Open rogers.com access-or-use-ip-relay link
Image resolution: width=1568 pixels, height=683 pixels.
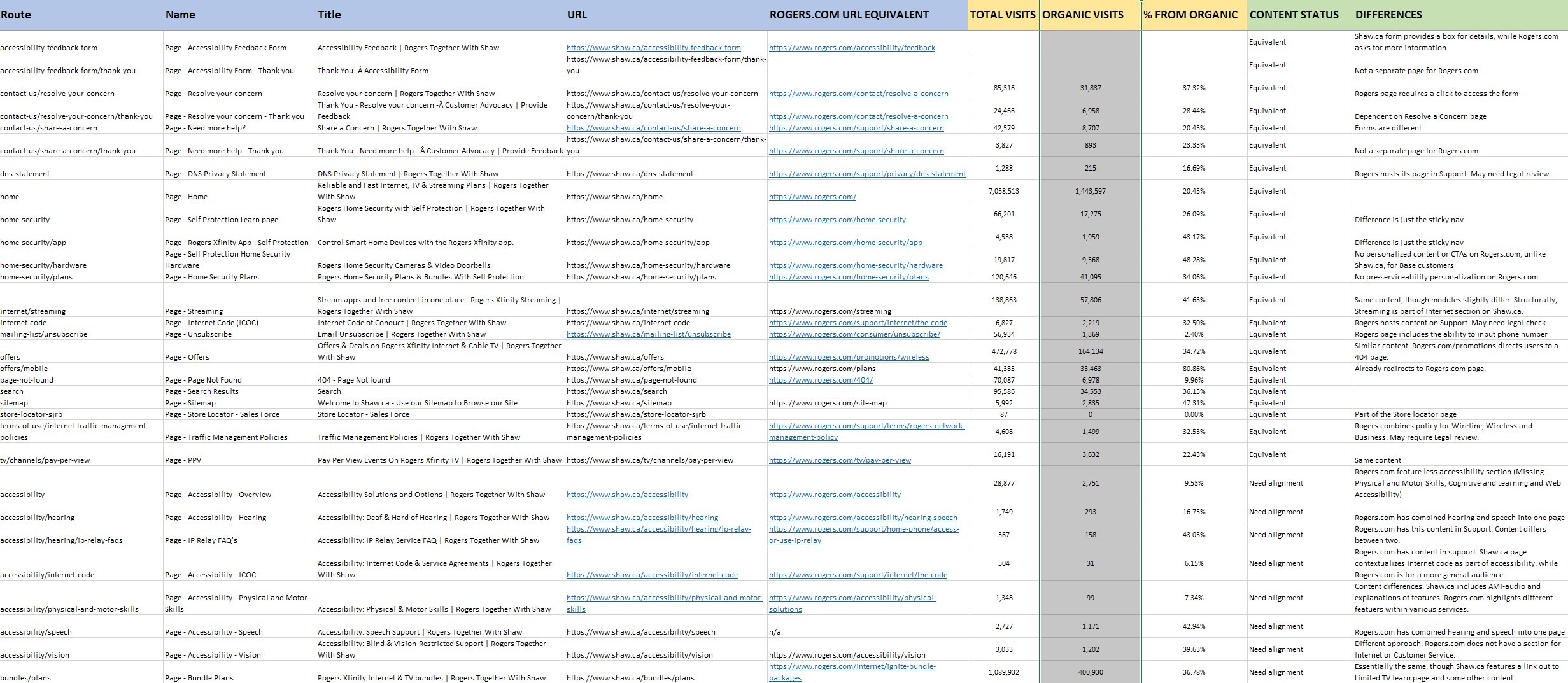tap(864, 535)
